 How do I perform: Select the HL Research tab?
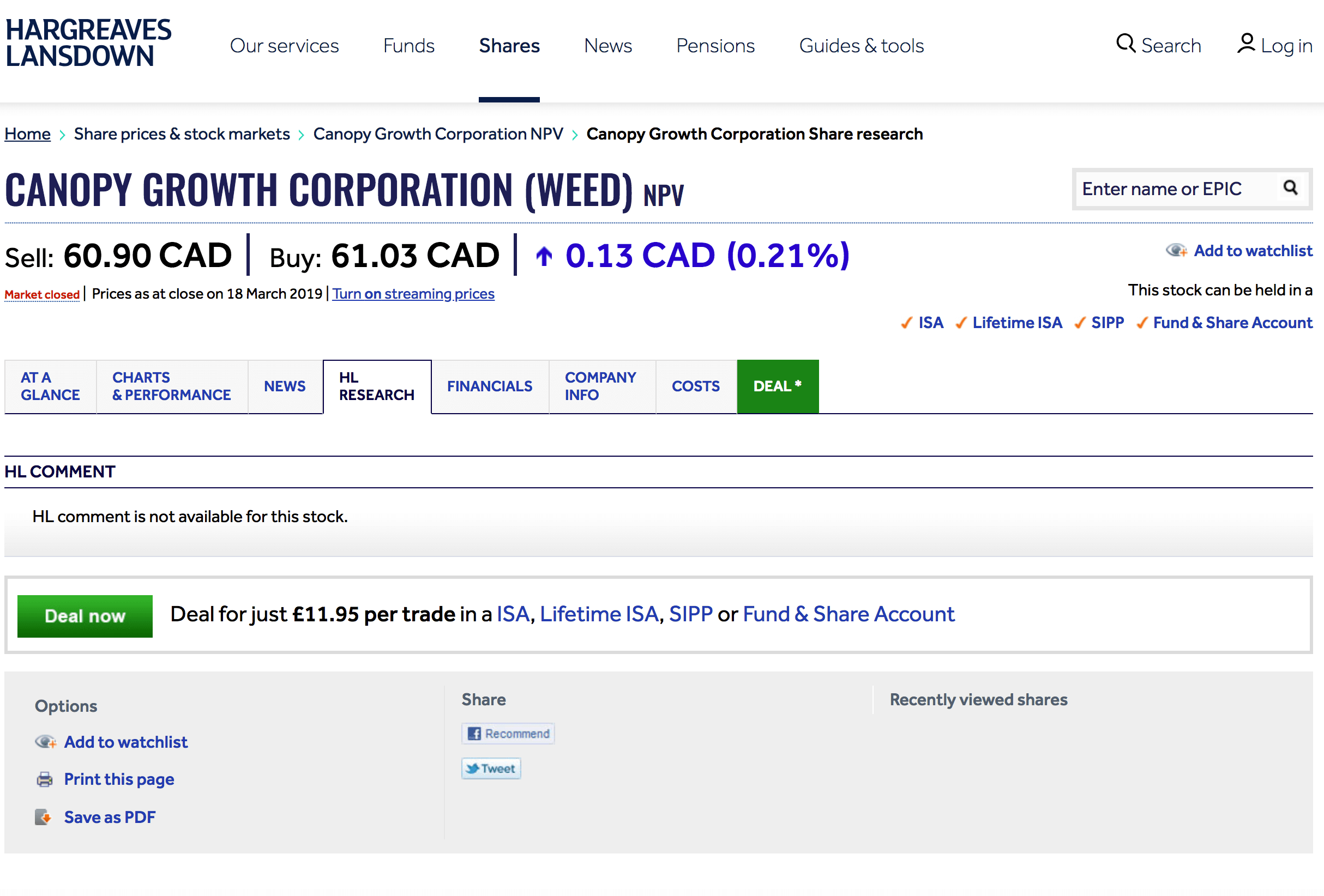coord(377,386)
